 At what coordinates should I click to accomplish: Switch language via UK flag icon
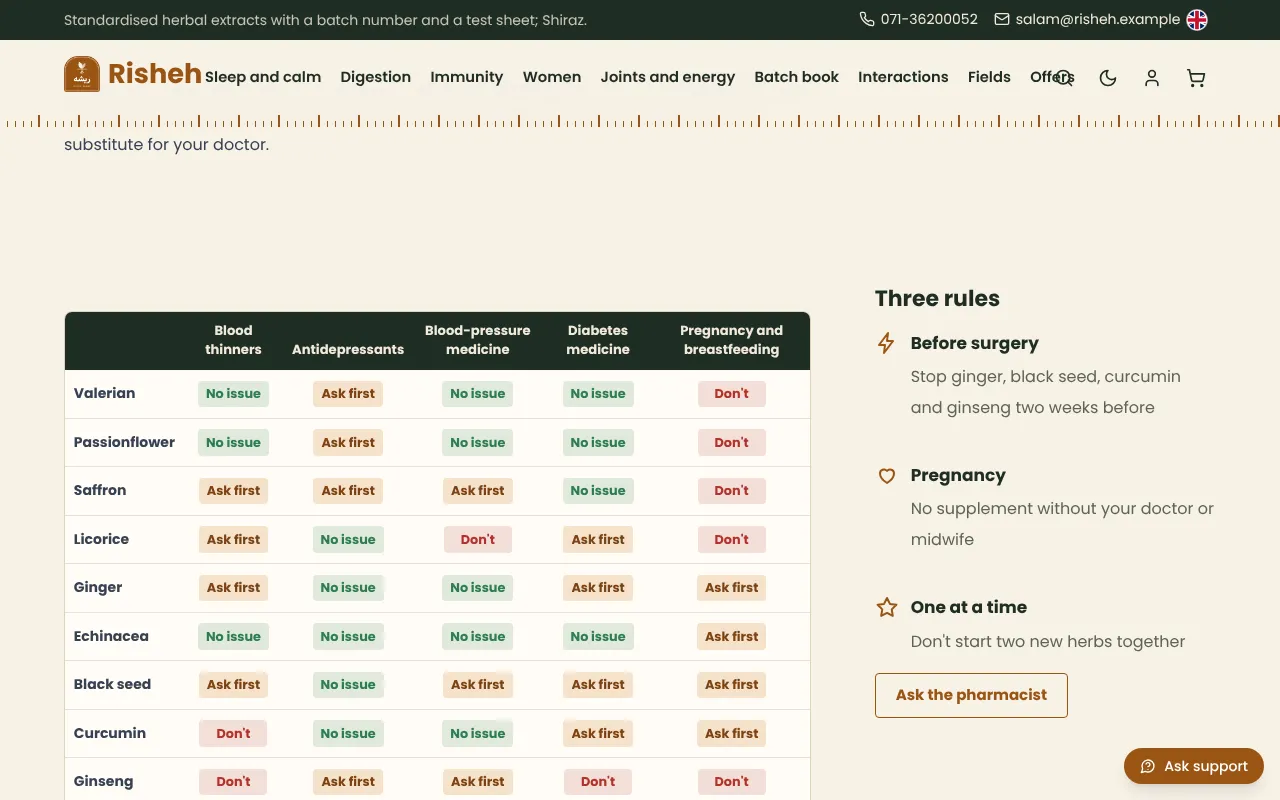tap(1197, 19)
